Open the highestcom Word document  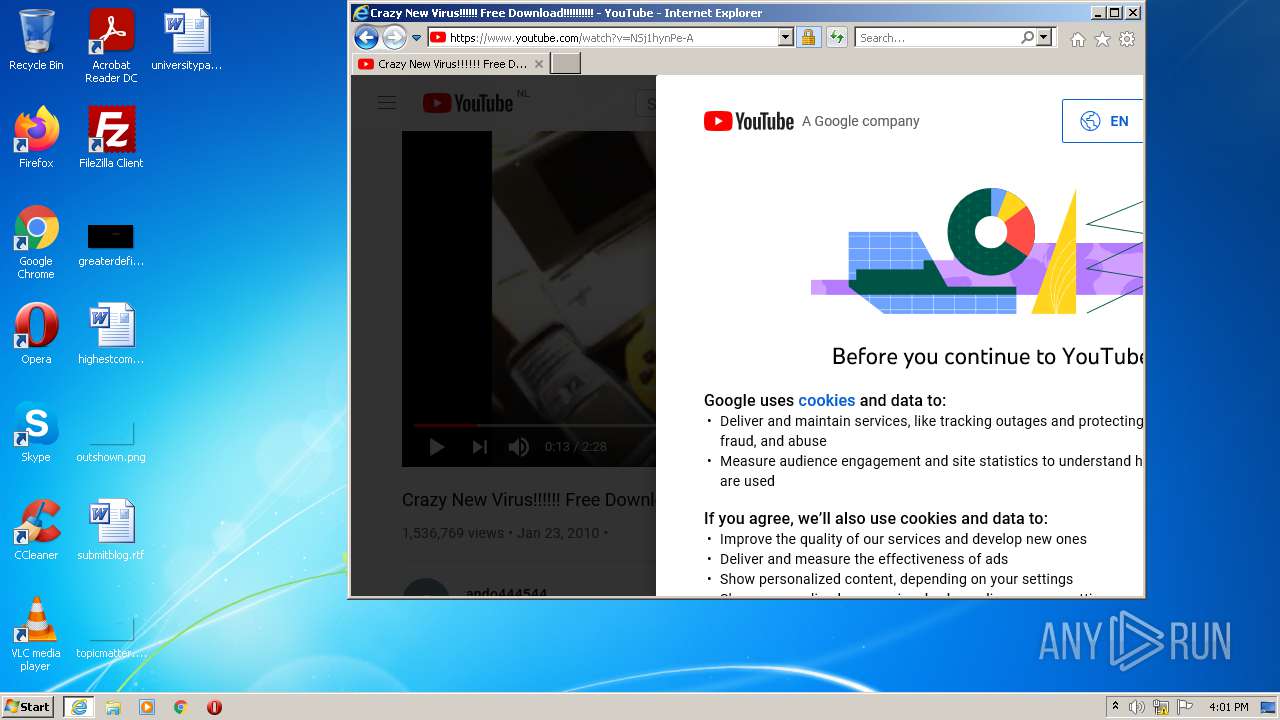point(111,334)
